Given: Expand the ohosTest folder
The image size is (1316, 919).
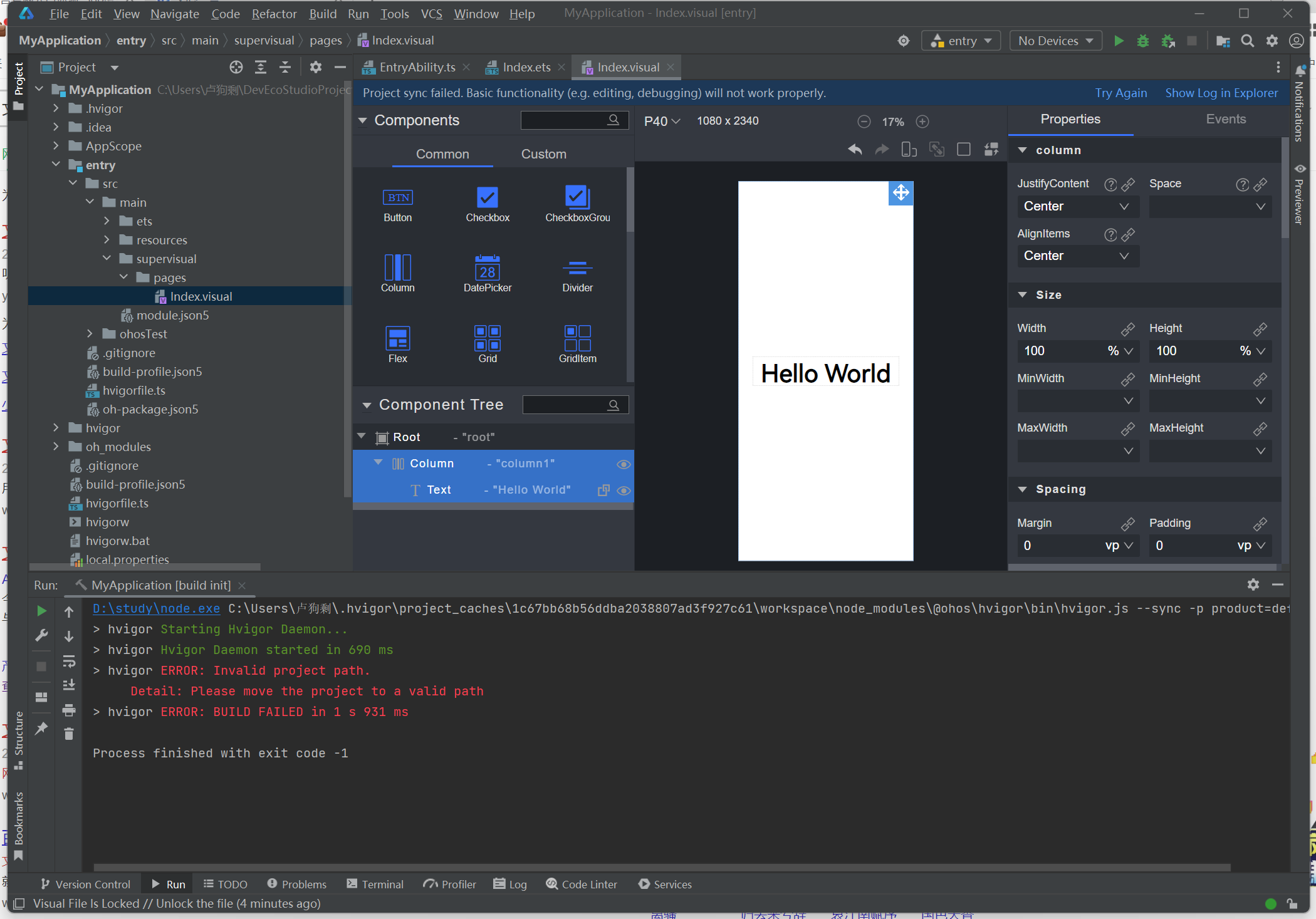Looking at the screenshot, I should click(90, 334).
